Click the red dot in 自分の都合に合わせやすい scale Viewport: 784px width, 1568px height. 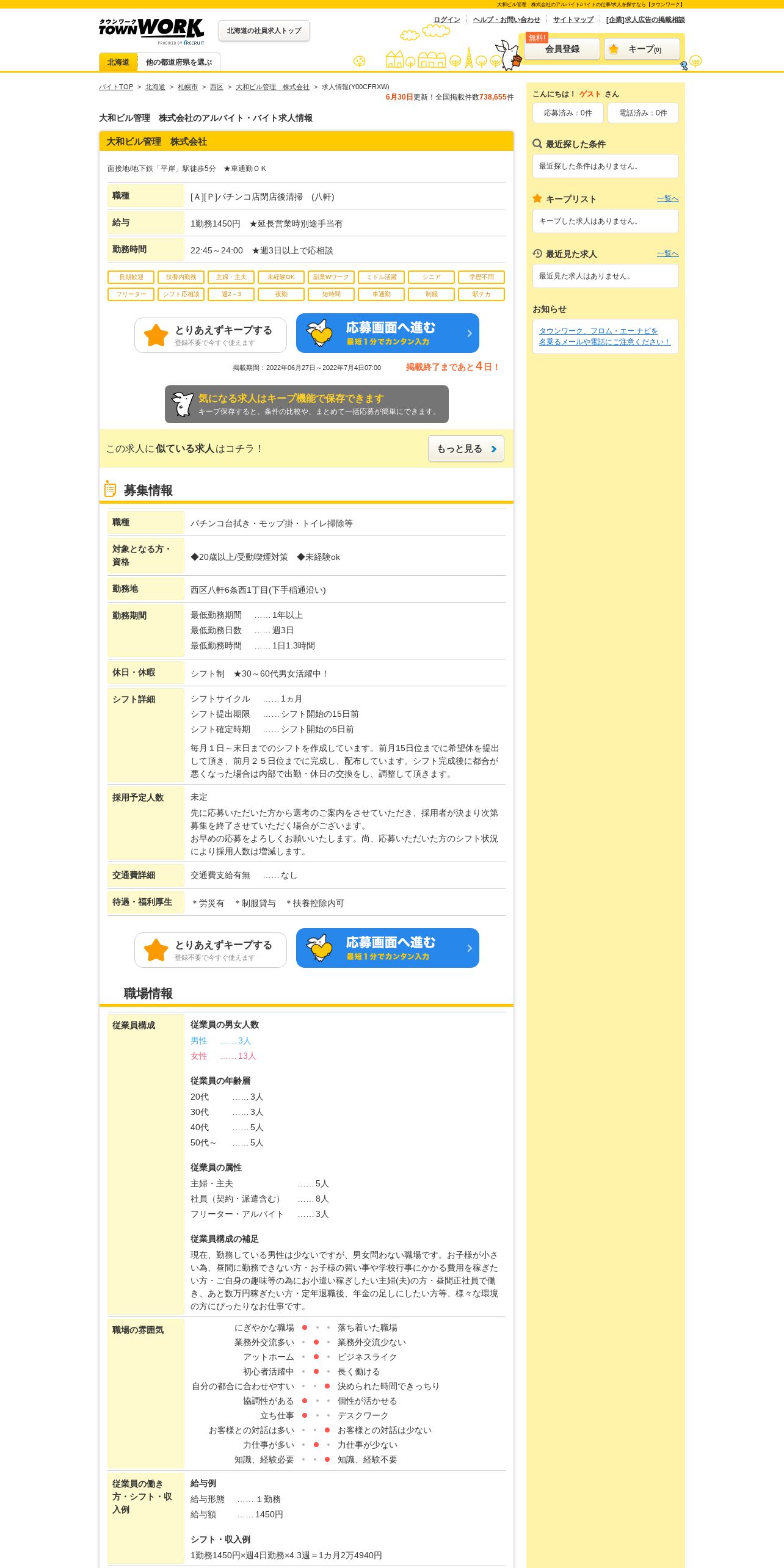327,1386
